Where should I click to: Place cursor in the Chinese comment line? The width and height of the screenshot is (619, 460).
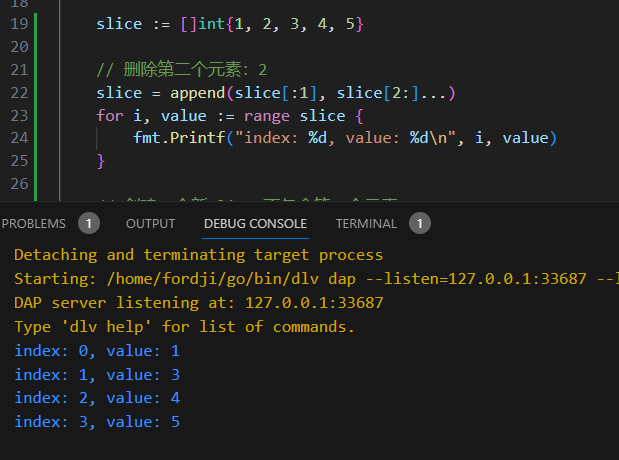point(182,70)
